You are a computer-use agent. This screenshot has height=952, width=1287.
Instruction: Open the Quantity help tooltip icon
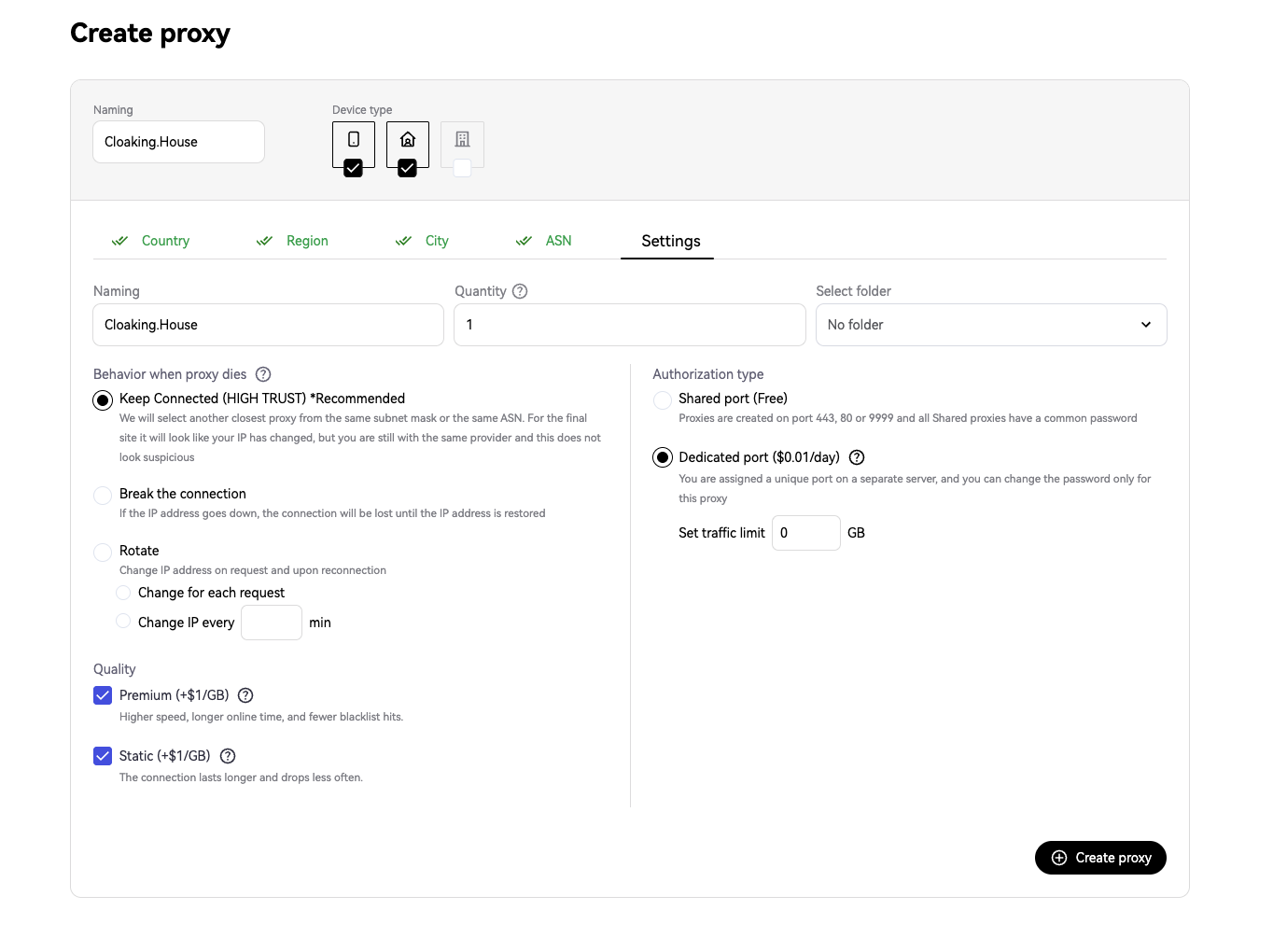[x=520, y=291]
